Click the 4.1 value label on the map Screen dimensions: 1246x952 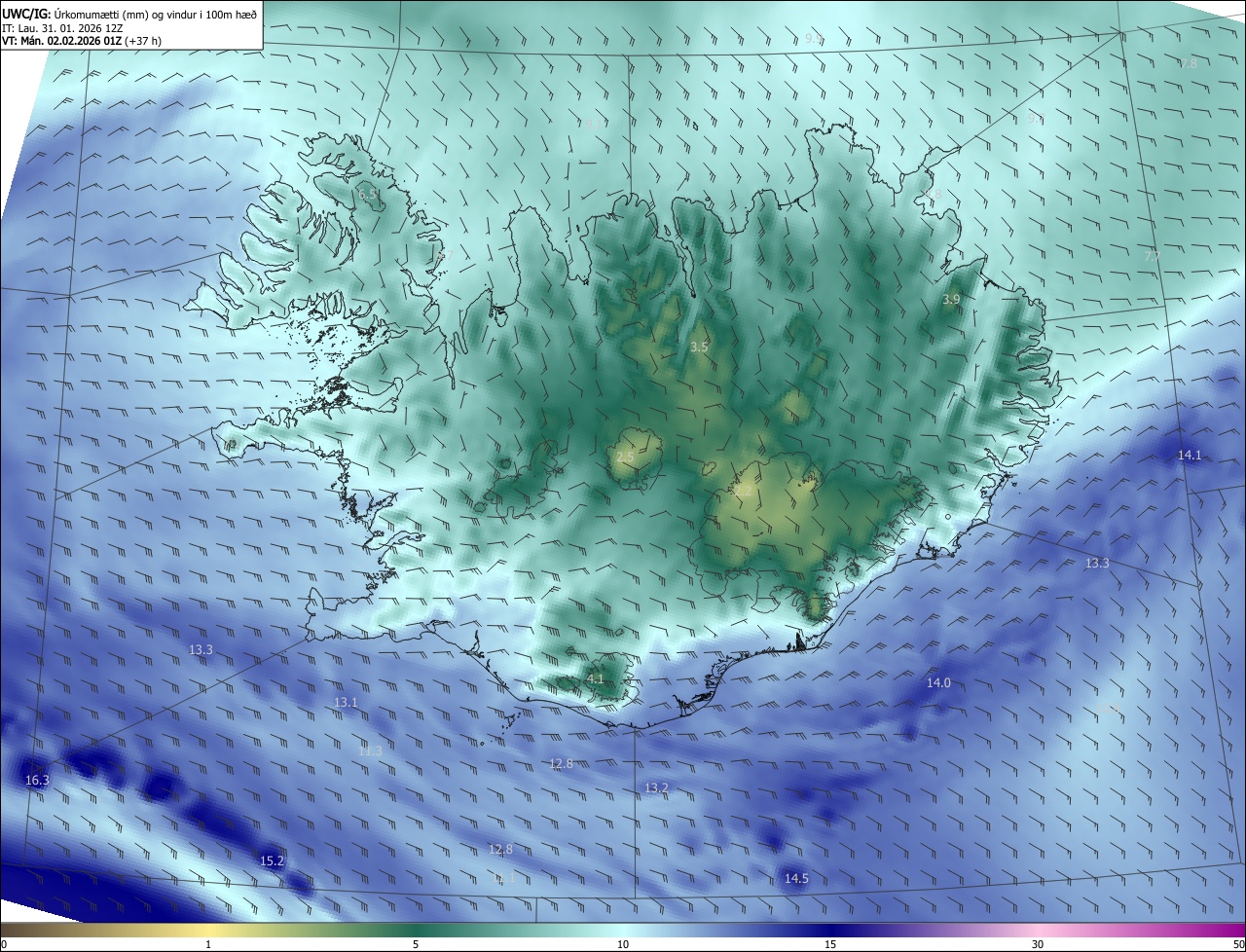click(596, 678)
